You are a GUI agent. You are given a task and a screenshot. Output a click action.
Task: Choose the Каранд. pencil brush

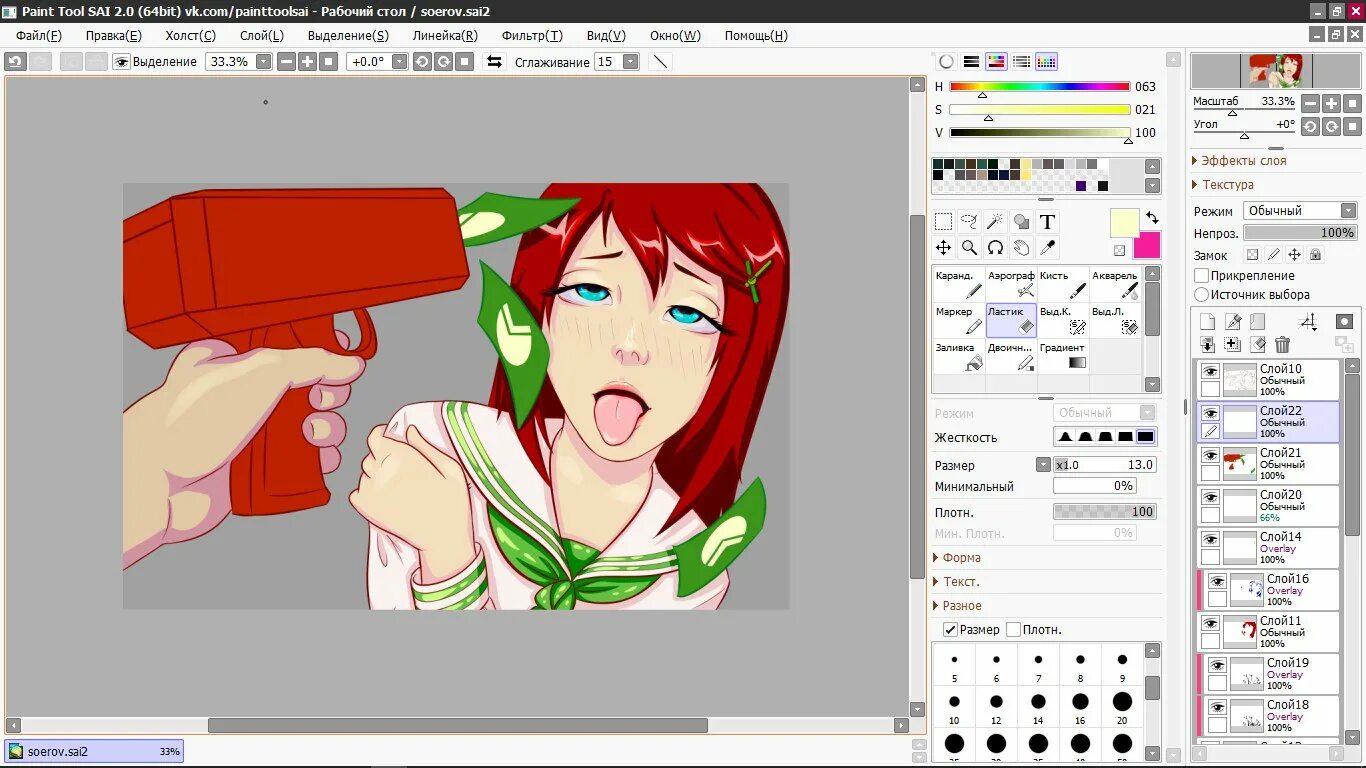coord(958,284)
